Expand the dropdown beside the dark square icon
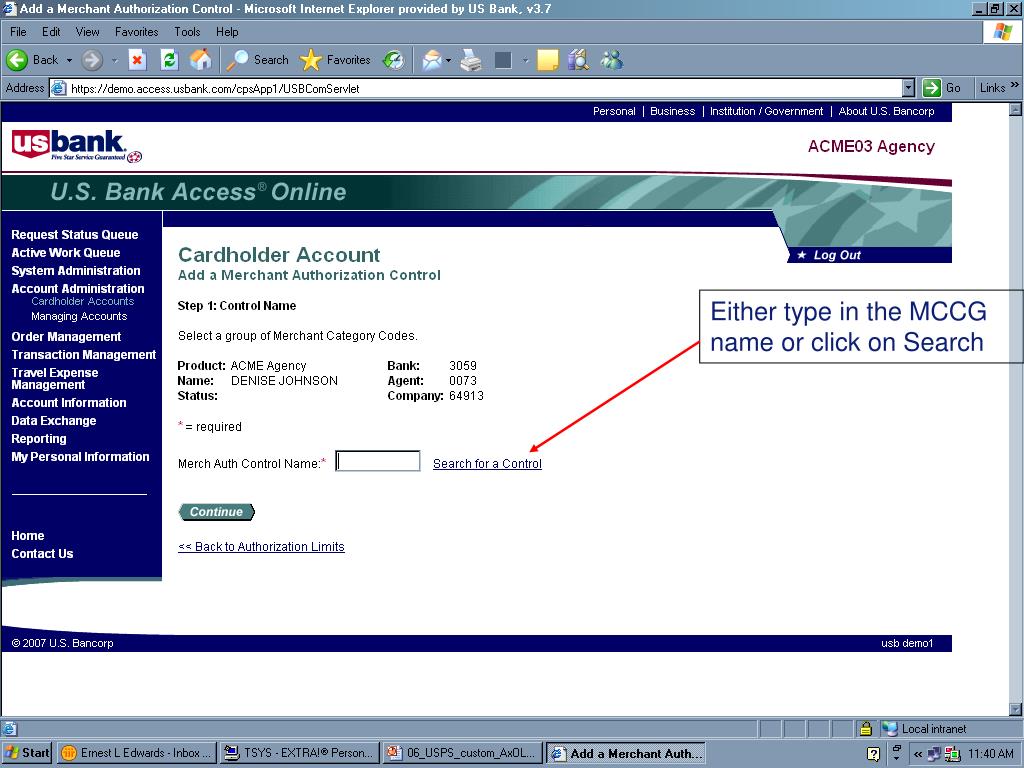 pos(525,60)
